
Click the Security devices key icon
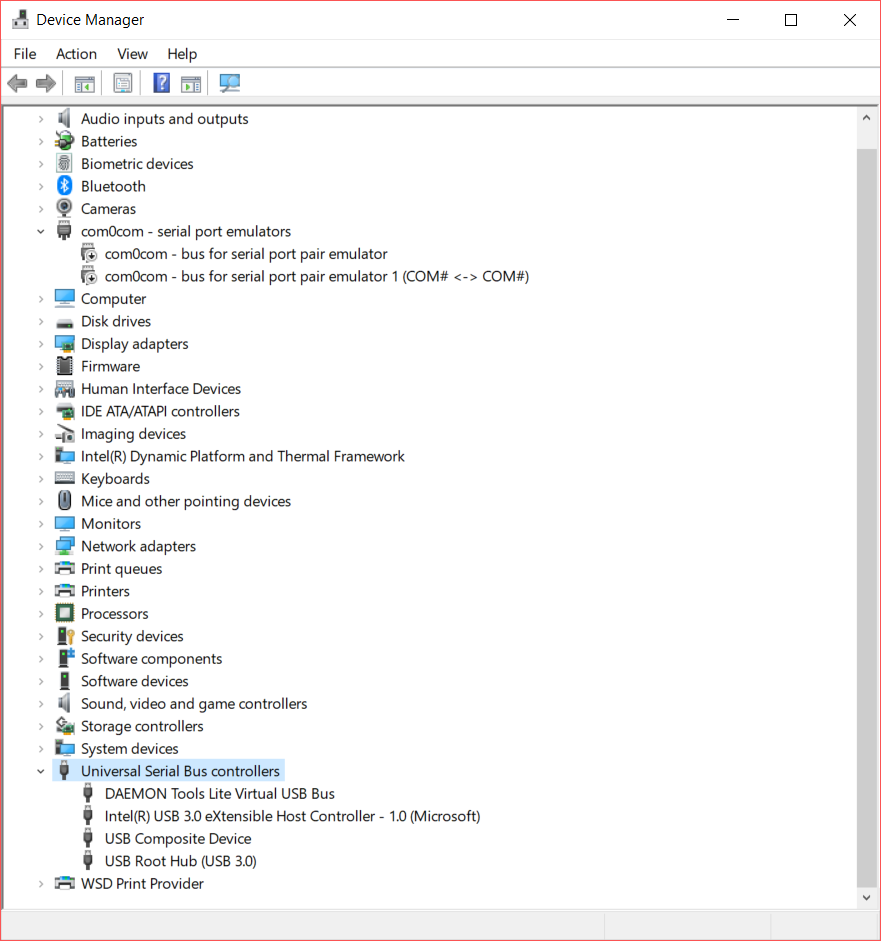65,636
